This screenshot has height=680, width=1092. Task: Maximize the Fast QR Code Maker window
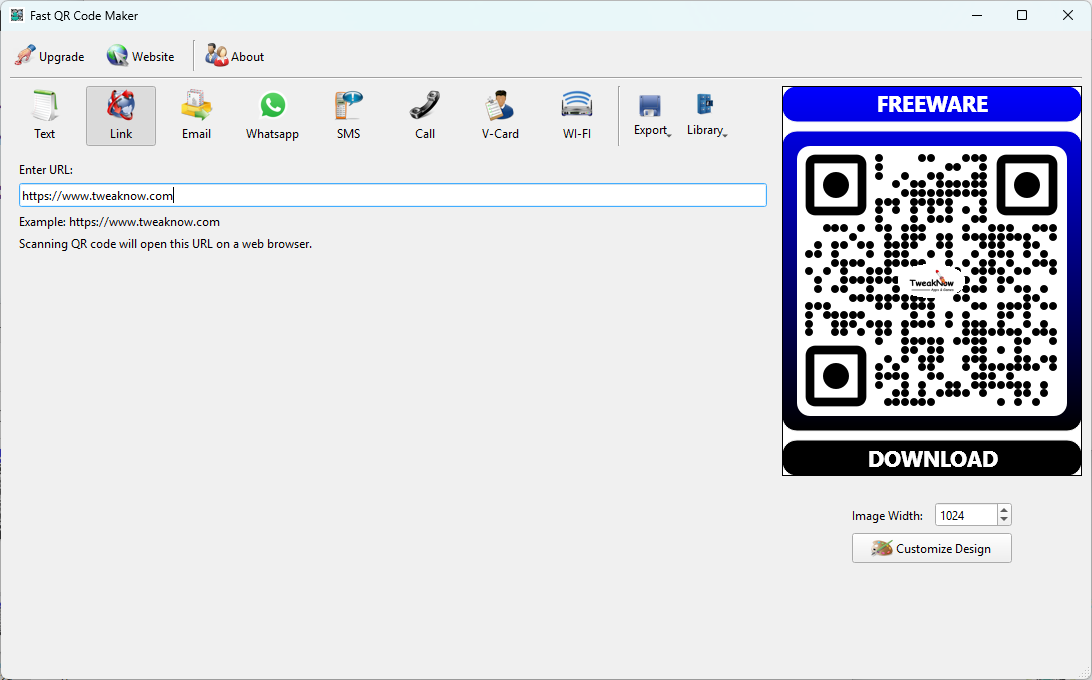click(x=1022, y=15)
